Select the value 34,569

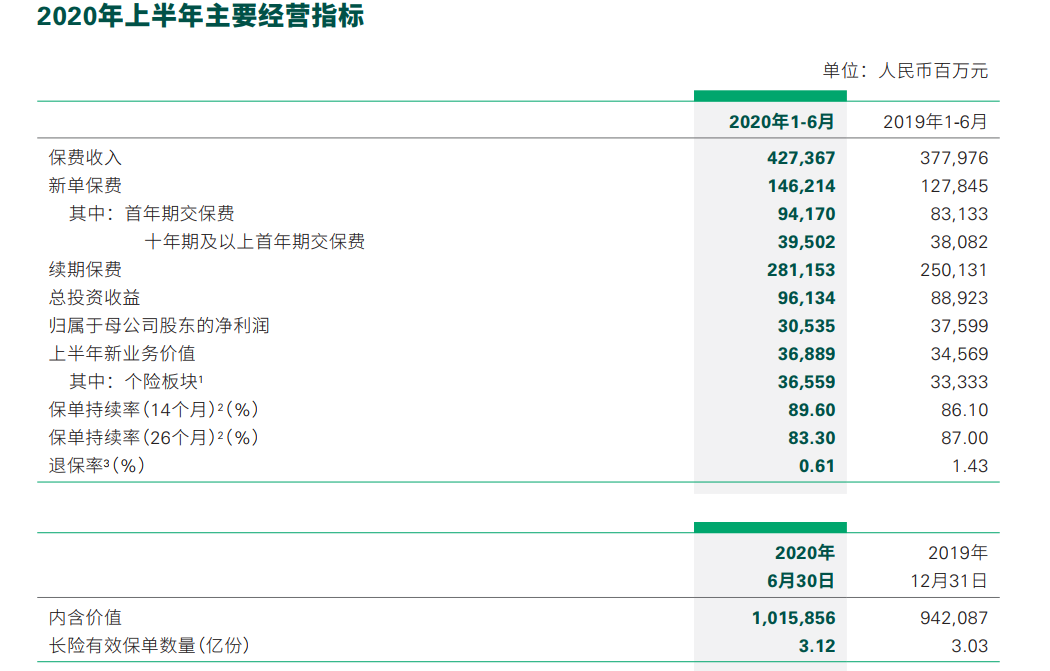(959, 355)
